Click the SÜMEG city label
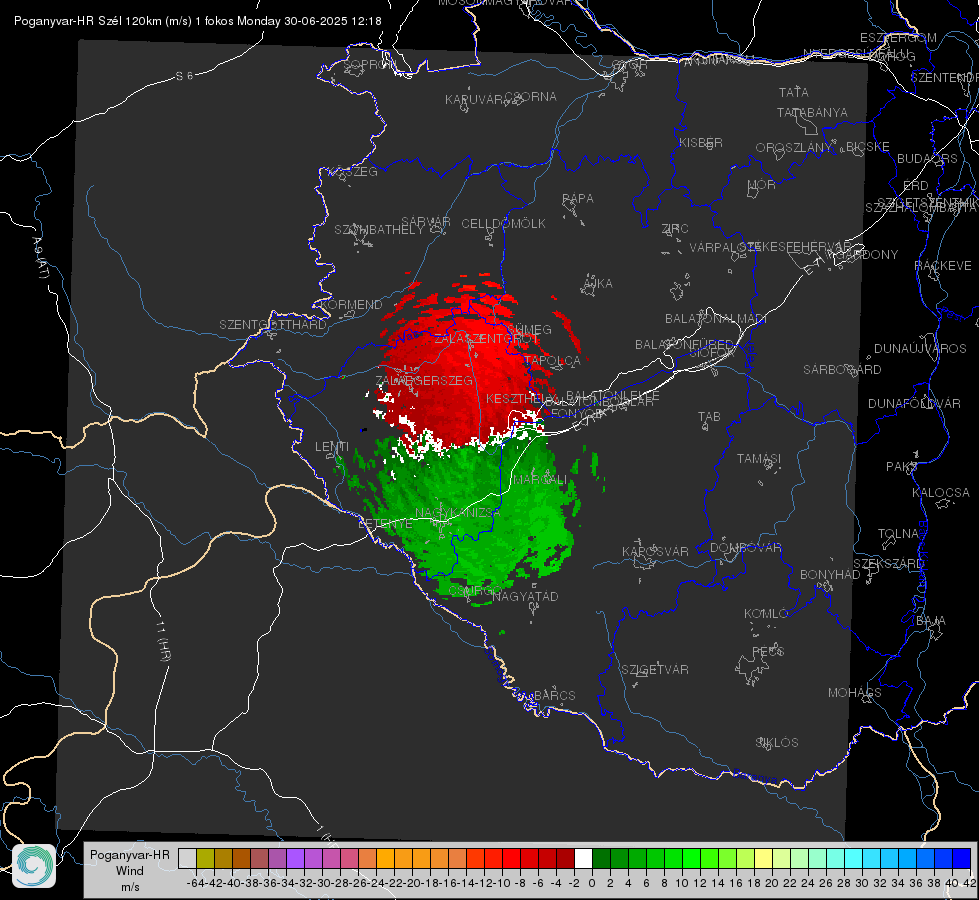This screenshot has width=979, height=900. coord(529,329)
